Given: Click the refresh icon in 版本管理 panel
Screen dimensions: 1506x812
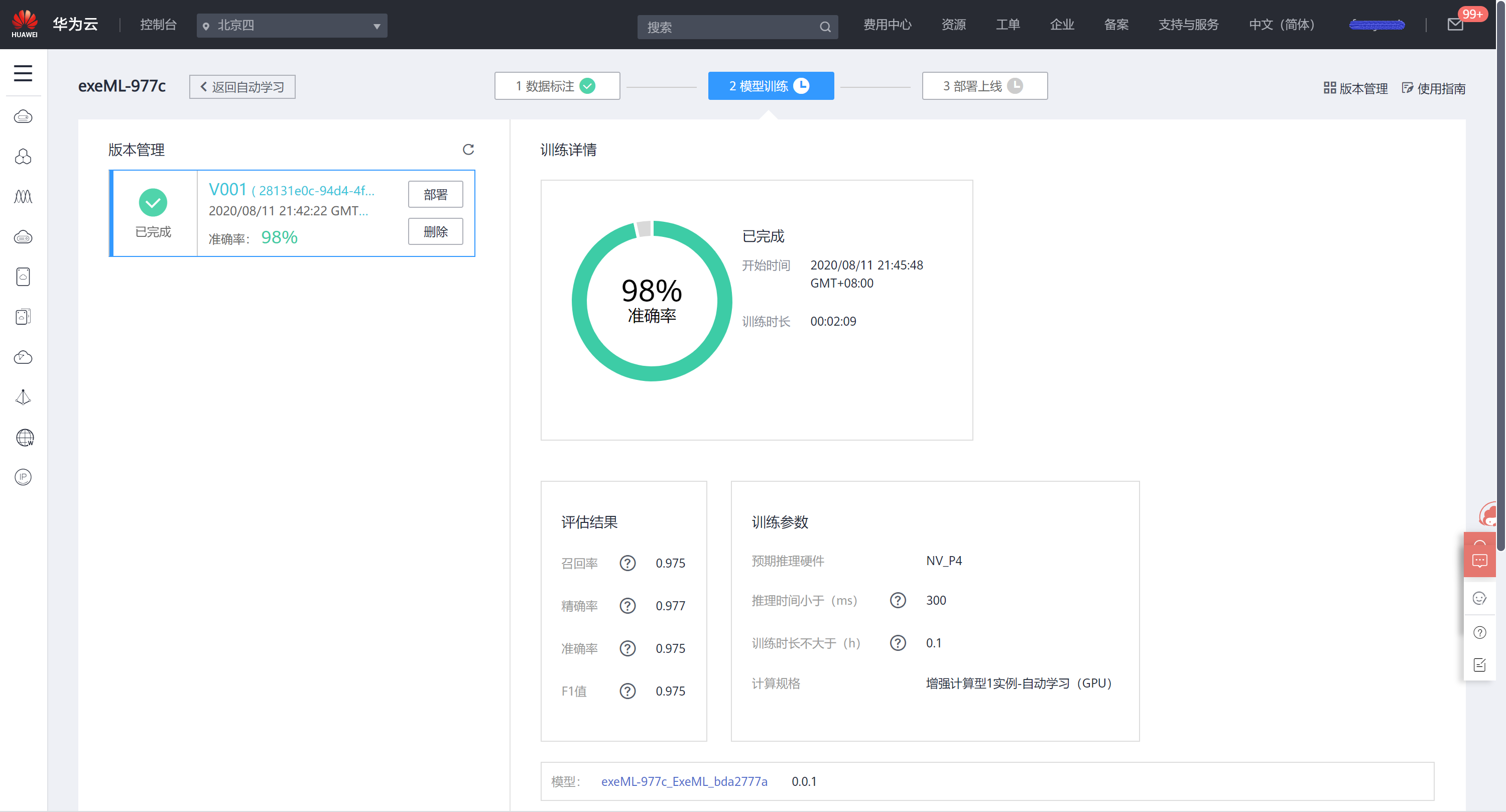Looking at the screenshot, I should [x=468, y=150].
